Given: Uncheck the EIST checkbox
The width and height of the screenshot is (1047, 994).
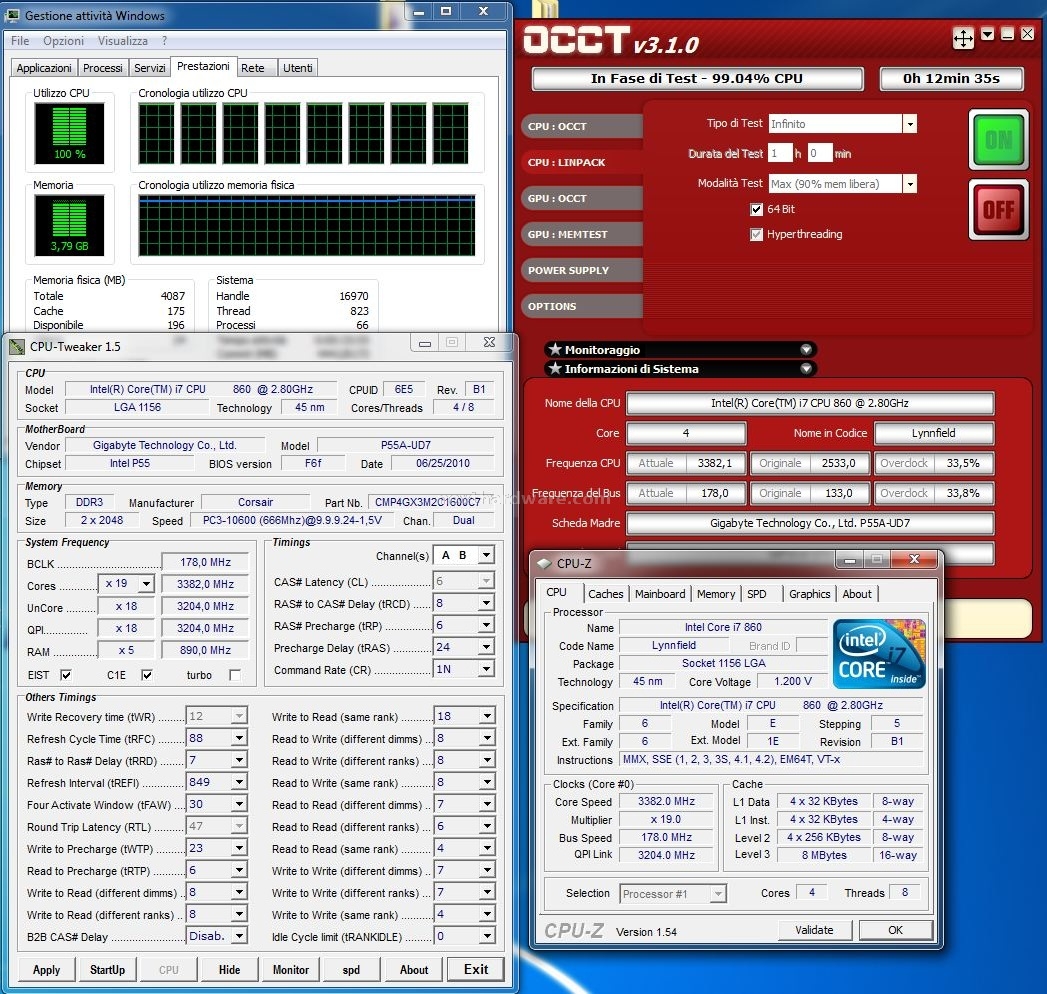Looking at the screenshot, I should pyautogui.click(x=65, y=675).
